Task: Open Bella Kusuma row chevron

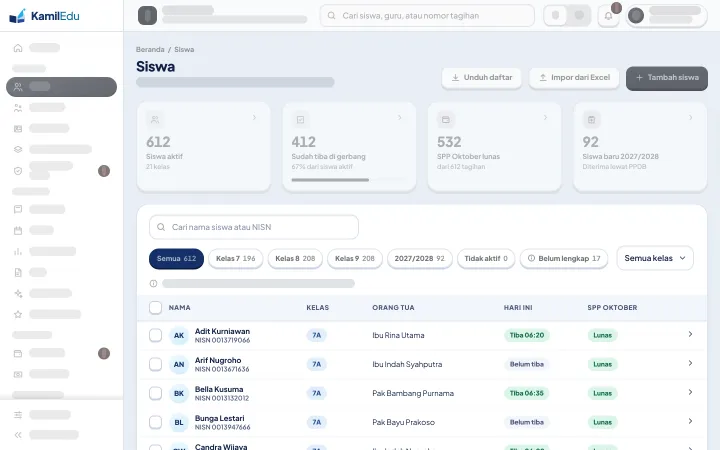Action: point(690,392)
